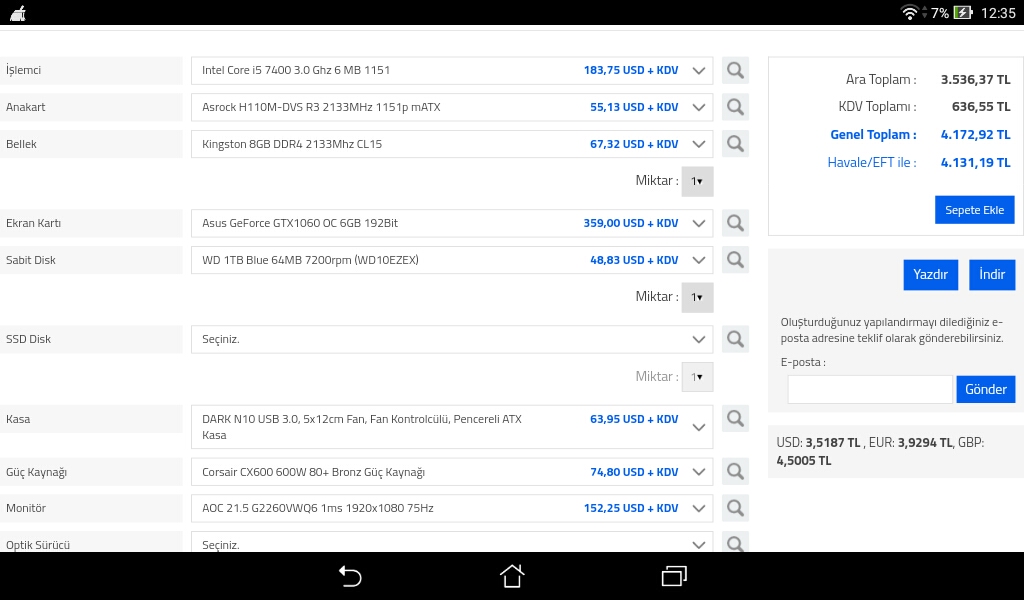Tap the Genel Toplam total amount
The width and height of the screenshot is (1024, 600).
click(976, 134)
